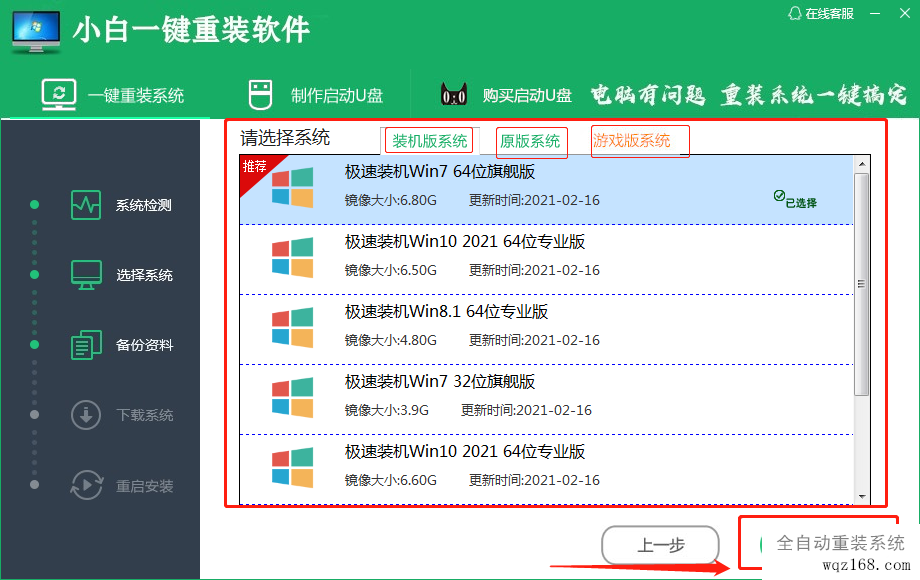This screenshot has width=920, height=580.
Task: Click Windows logo of 6.50G Win10 row
Action: [x=292, y=257]
